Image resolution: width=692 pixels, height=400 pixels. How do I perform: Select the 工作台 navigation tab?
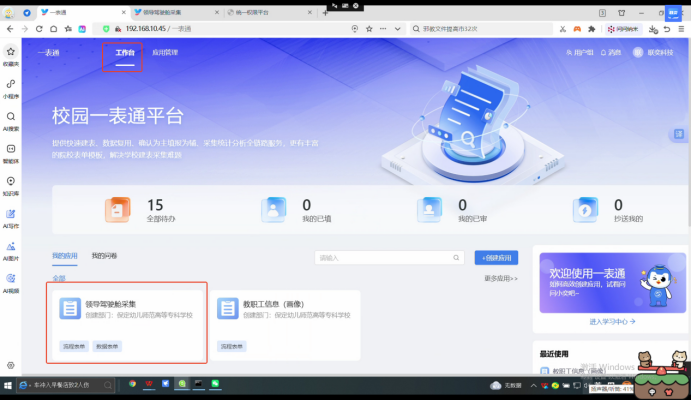[x=125, y=53]
